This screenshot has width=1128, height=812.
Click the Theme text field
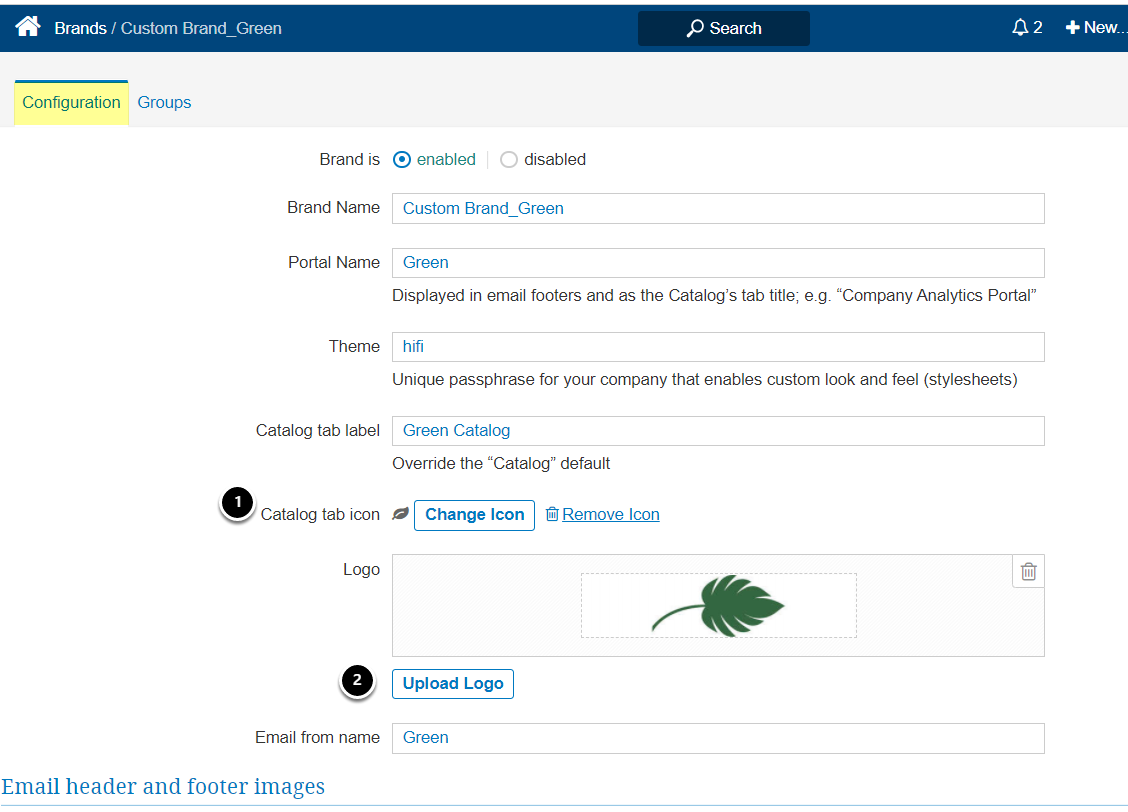pos(718,347)
